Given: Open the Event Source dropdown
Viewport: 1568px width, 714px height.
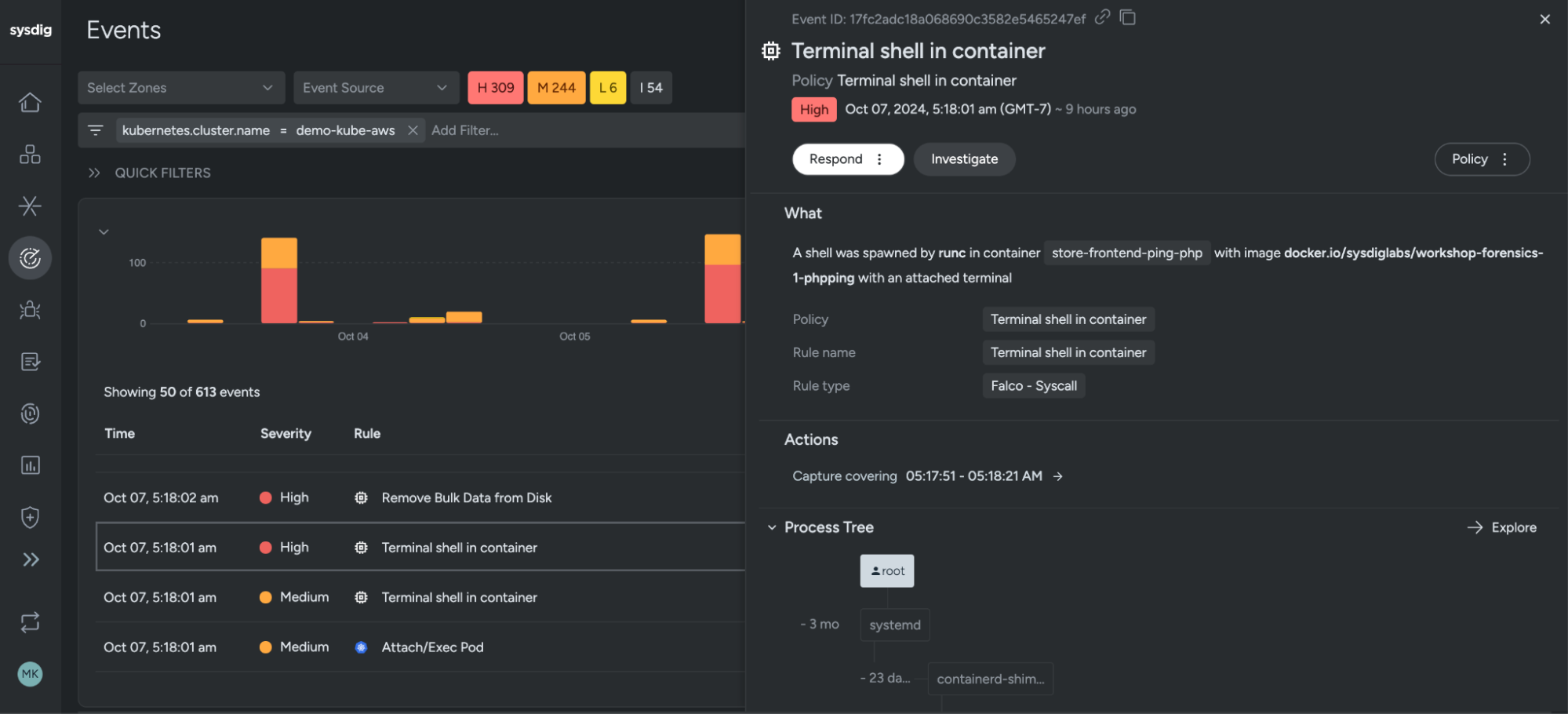Looking at the screenshot, I should click(x=377, y=88).
